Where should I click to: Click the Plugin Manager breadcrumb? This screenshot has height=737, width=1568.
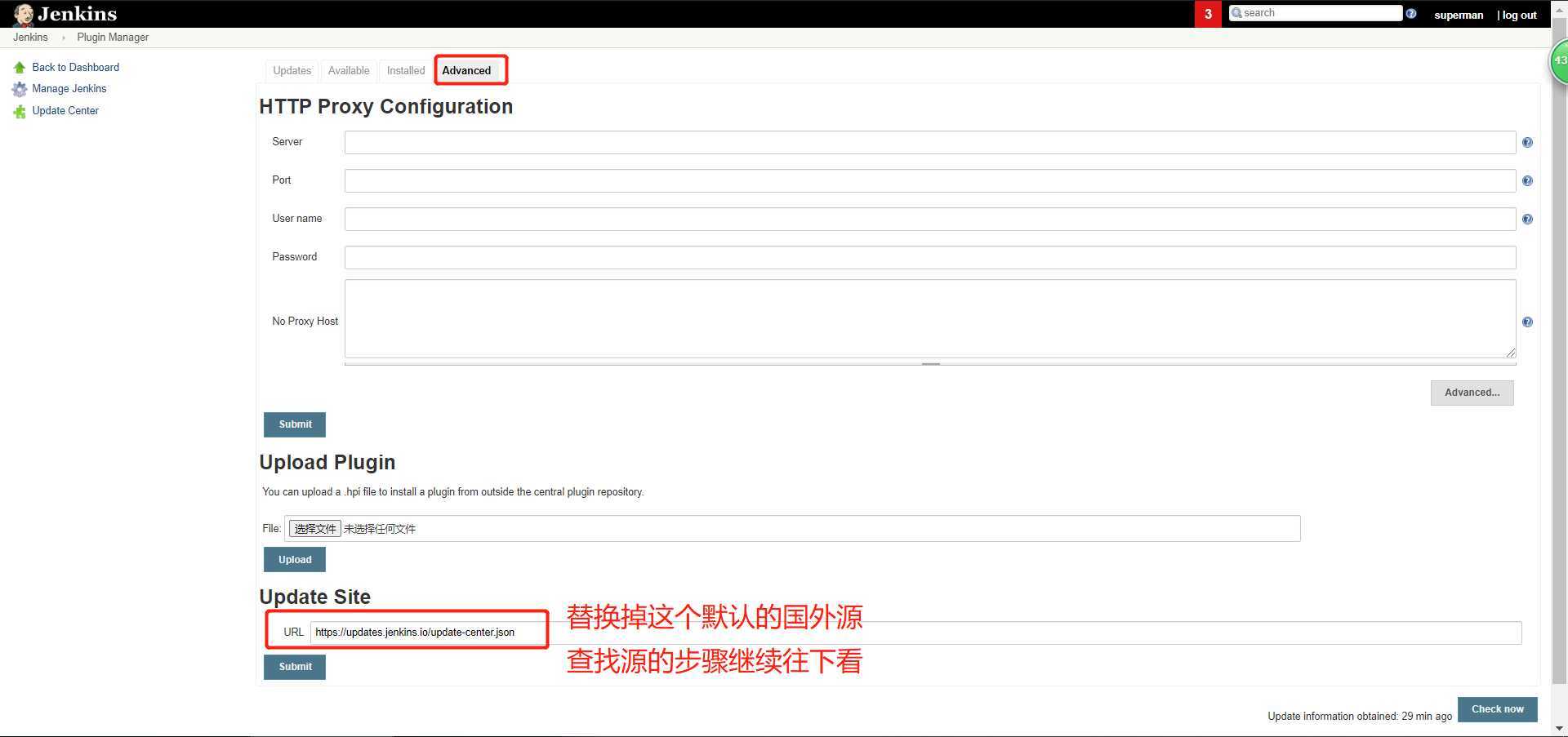coord(113,38)
